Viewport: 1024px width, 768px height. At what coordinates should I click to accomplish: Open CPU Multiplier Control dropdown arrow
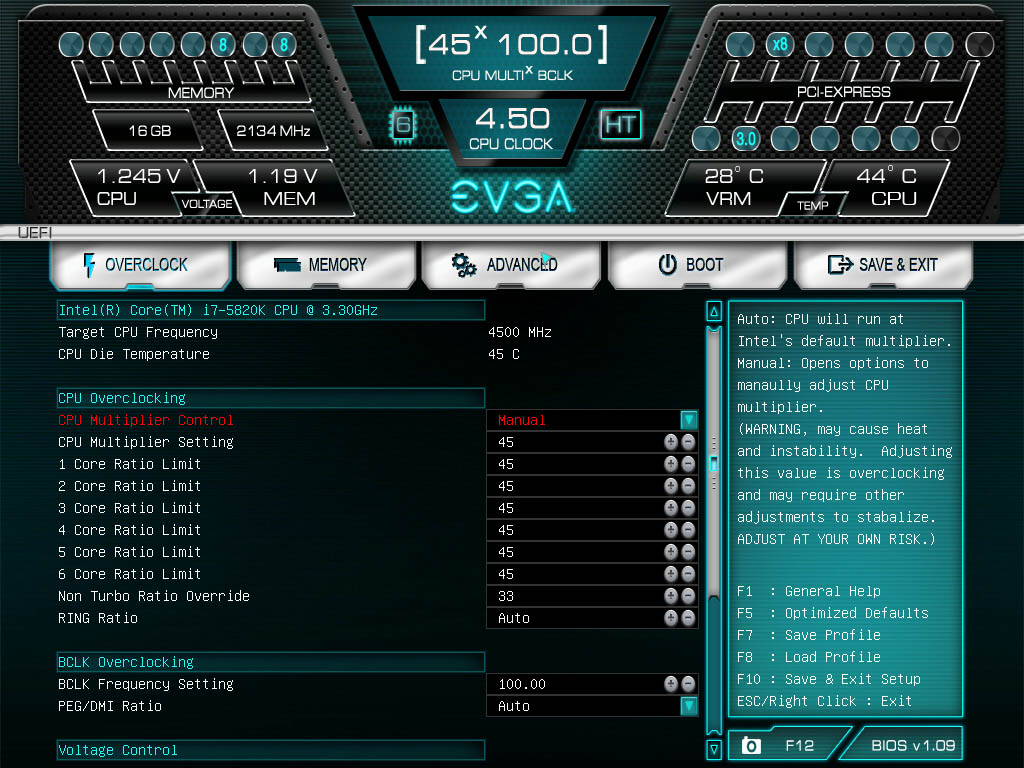[689, 420]
